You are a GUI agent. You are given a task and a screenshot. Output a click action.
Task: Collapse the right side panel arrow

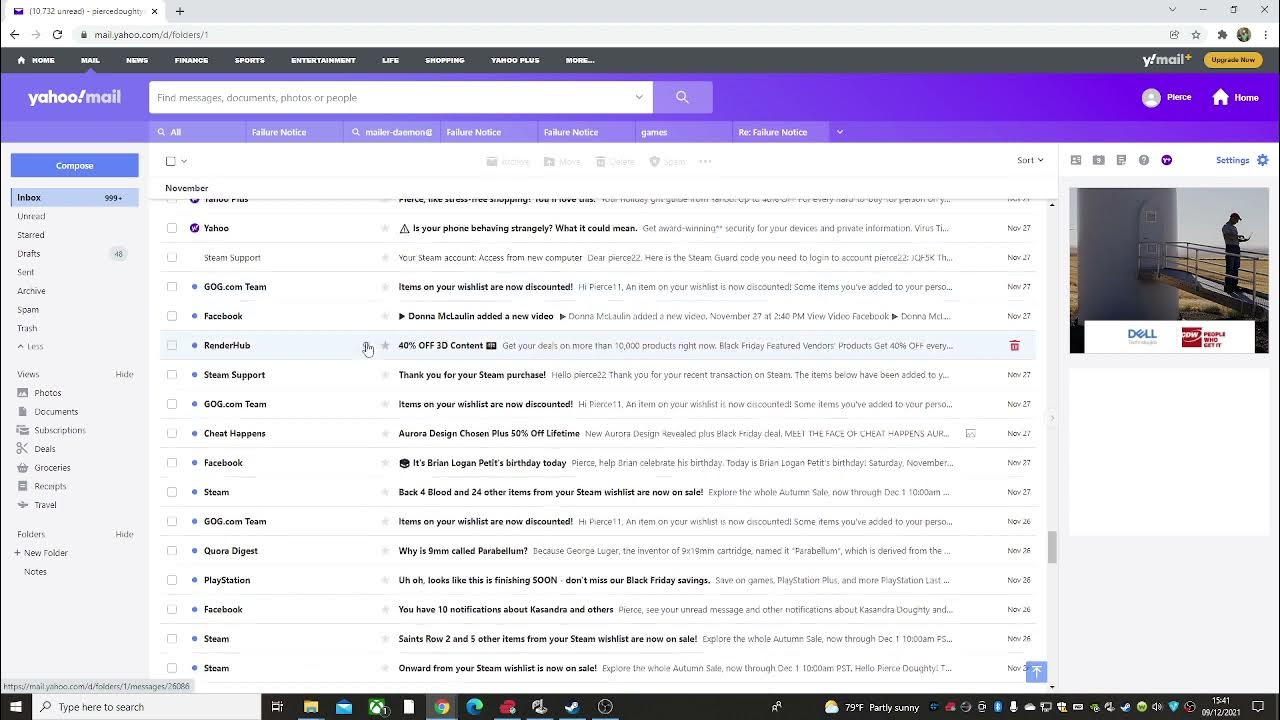[x=1051, y=418]
